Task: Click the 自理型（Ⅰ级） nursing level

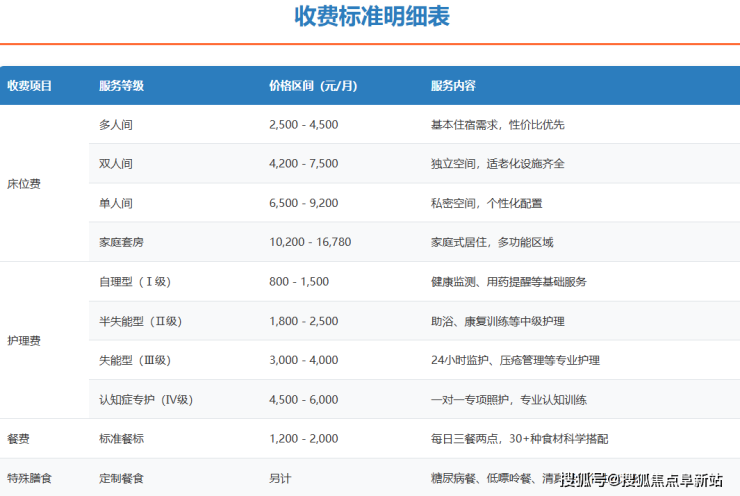Action: point(139,282)
